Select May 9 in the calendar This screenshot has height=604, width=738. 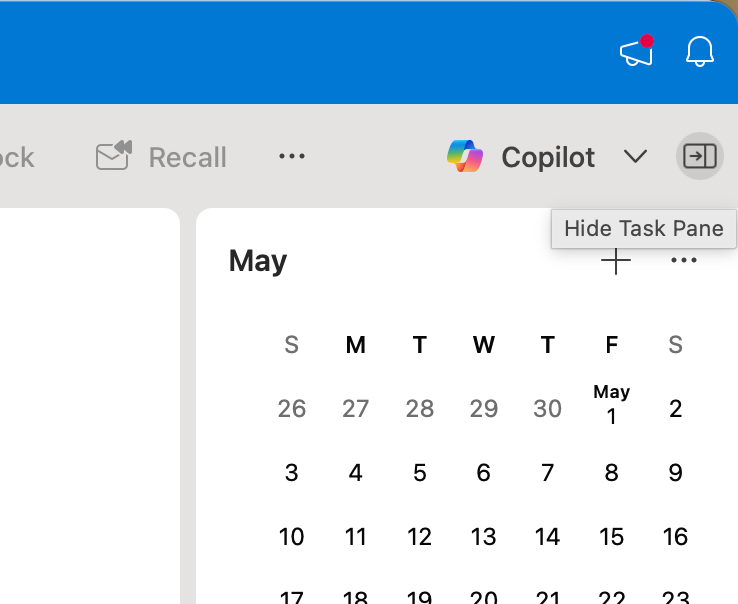pos(675,472)
